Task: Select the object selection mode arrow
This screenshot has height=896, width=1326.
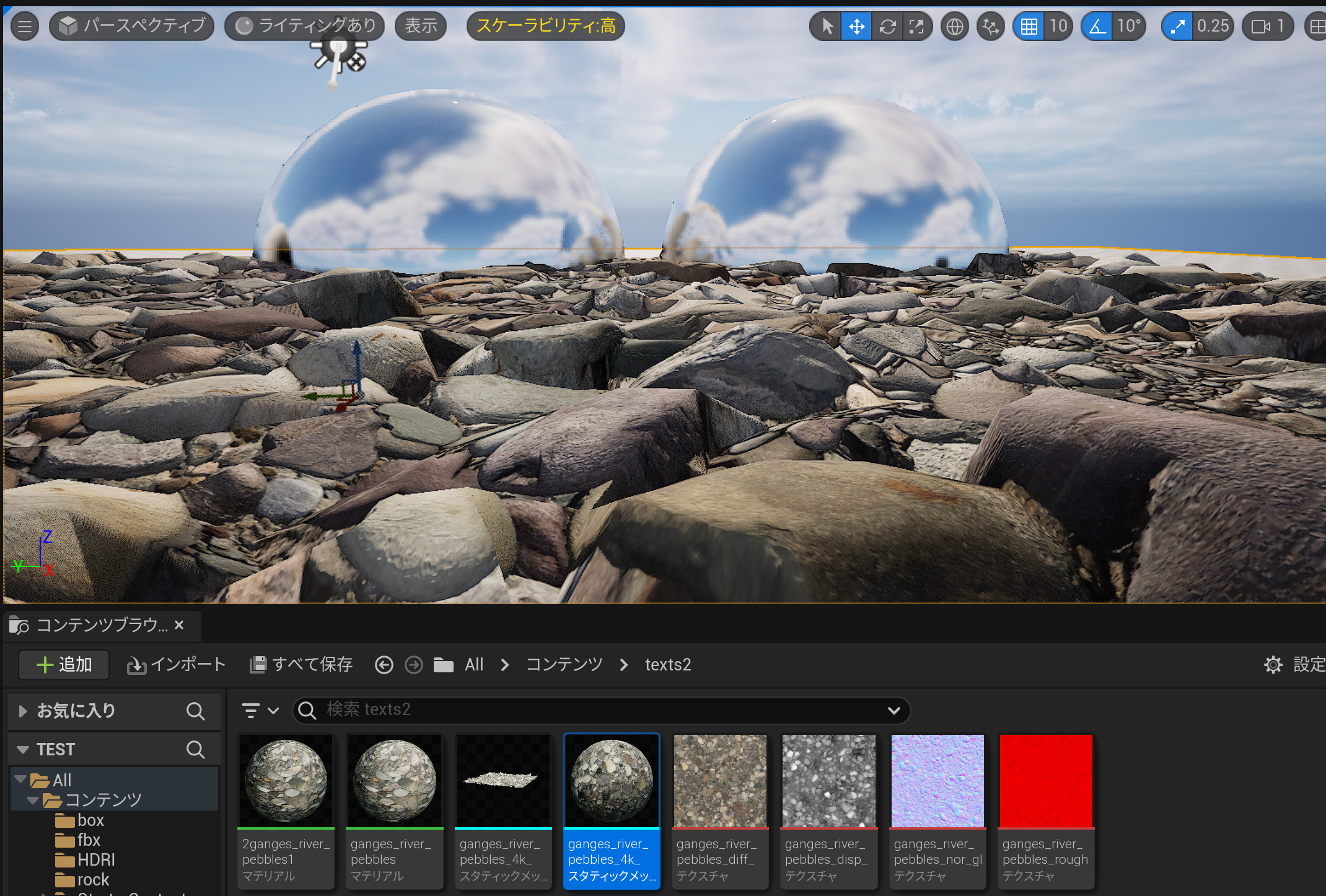Action: pyautogui.click(x=827, y=26)
